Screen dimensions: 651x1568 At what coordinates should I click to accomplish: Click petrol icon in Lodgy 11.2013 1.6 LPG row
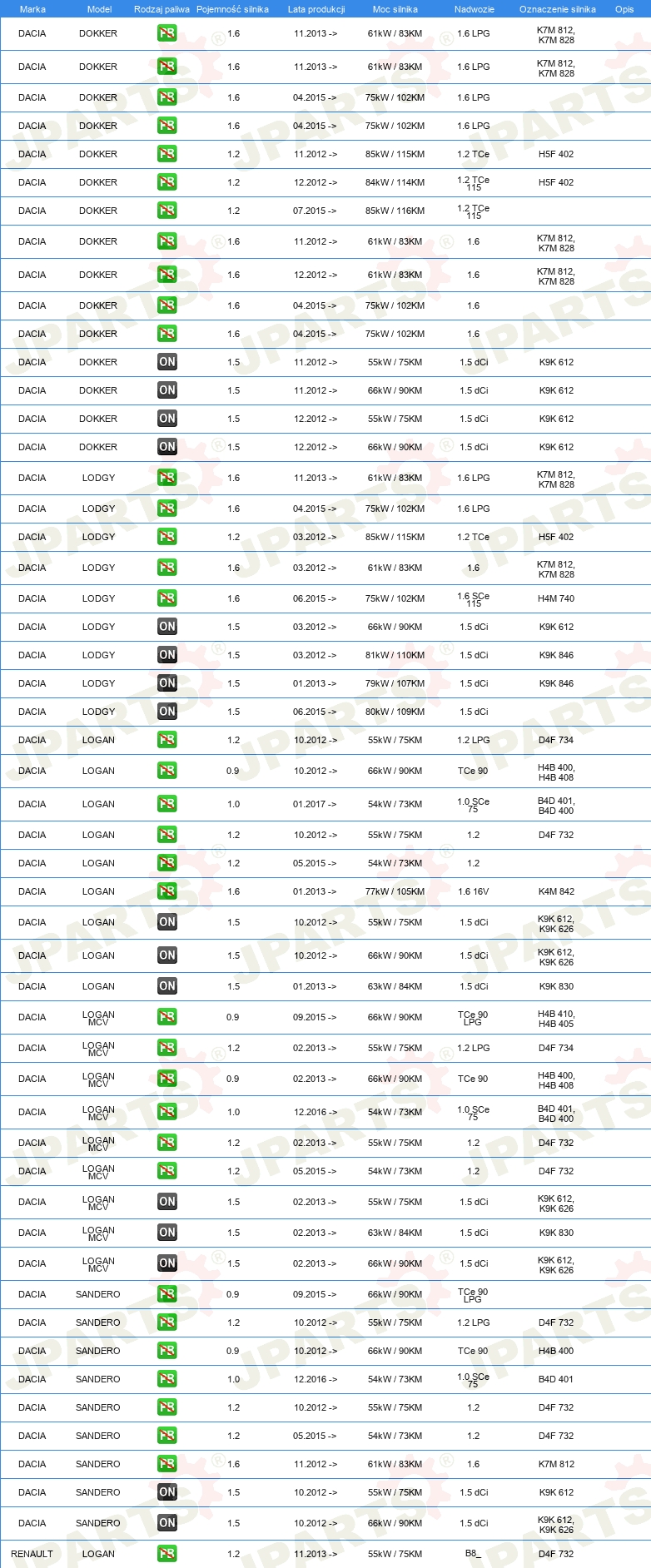click(167, 478)
